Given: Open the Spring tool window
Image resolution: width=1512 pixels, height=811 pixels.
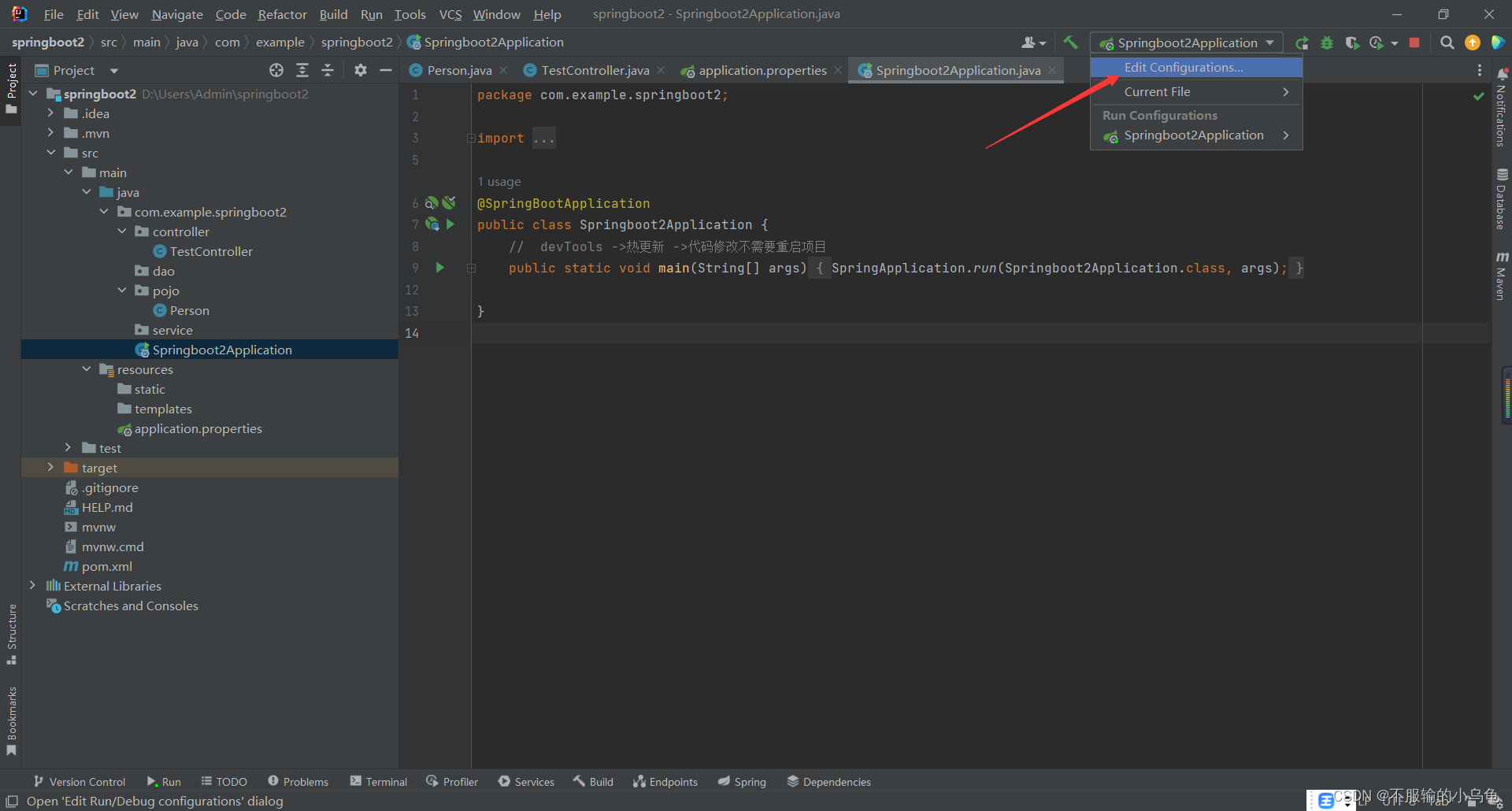Looking at the screenshot, I should (742, 781).
